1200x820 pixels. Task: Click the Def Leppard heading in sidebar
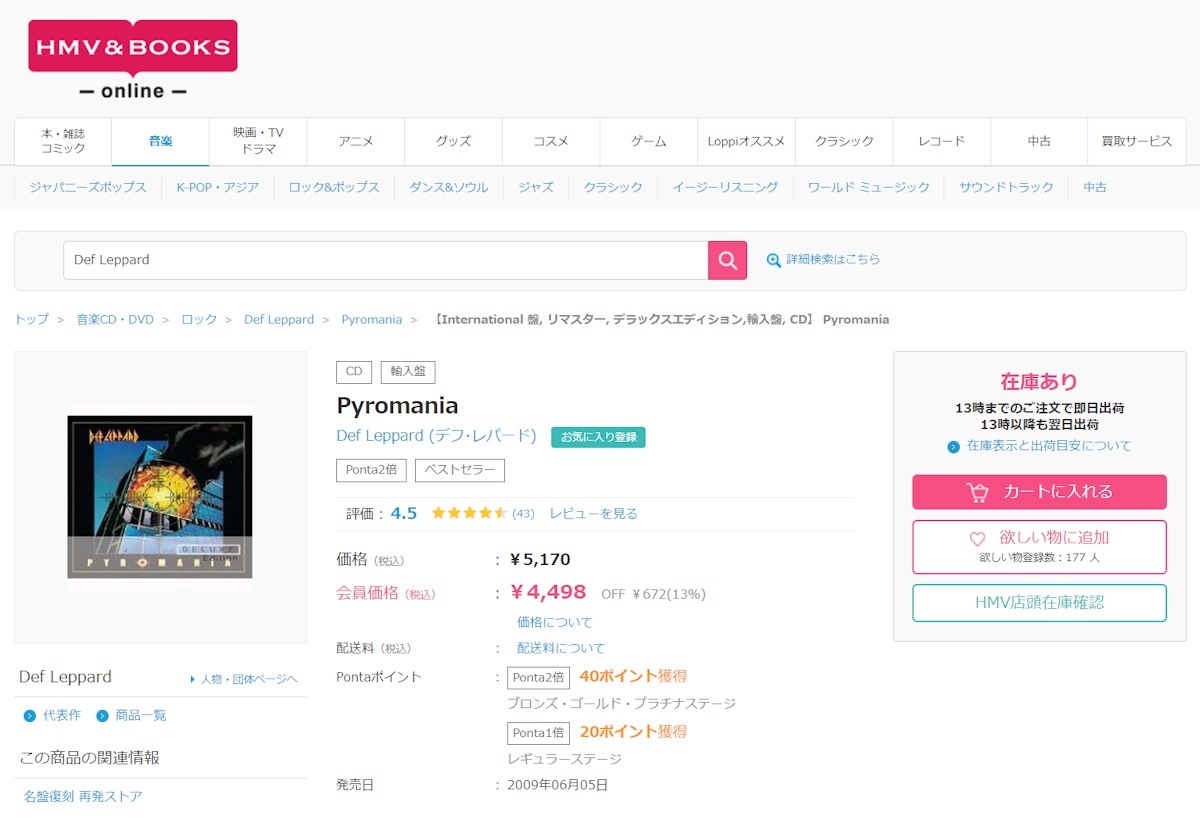[x=66, y=677]
